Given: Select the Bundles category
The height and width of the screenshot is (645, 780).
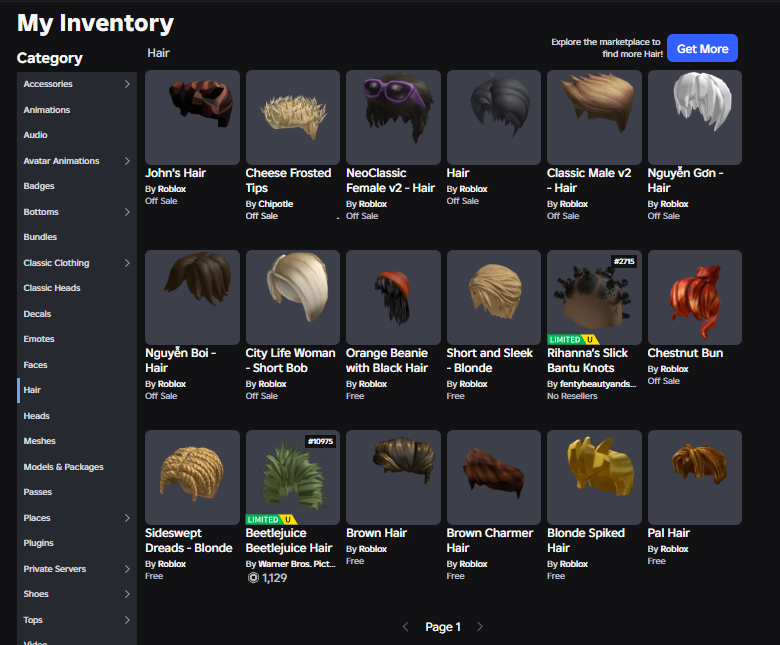Looking at the screenshot, I should click(x=77, y=237).
